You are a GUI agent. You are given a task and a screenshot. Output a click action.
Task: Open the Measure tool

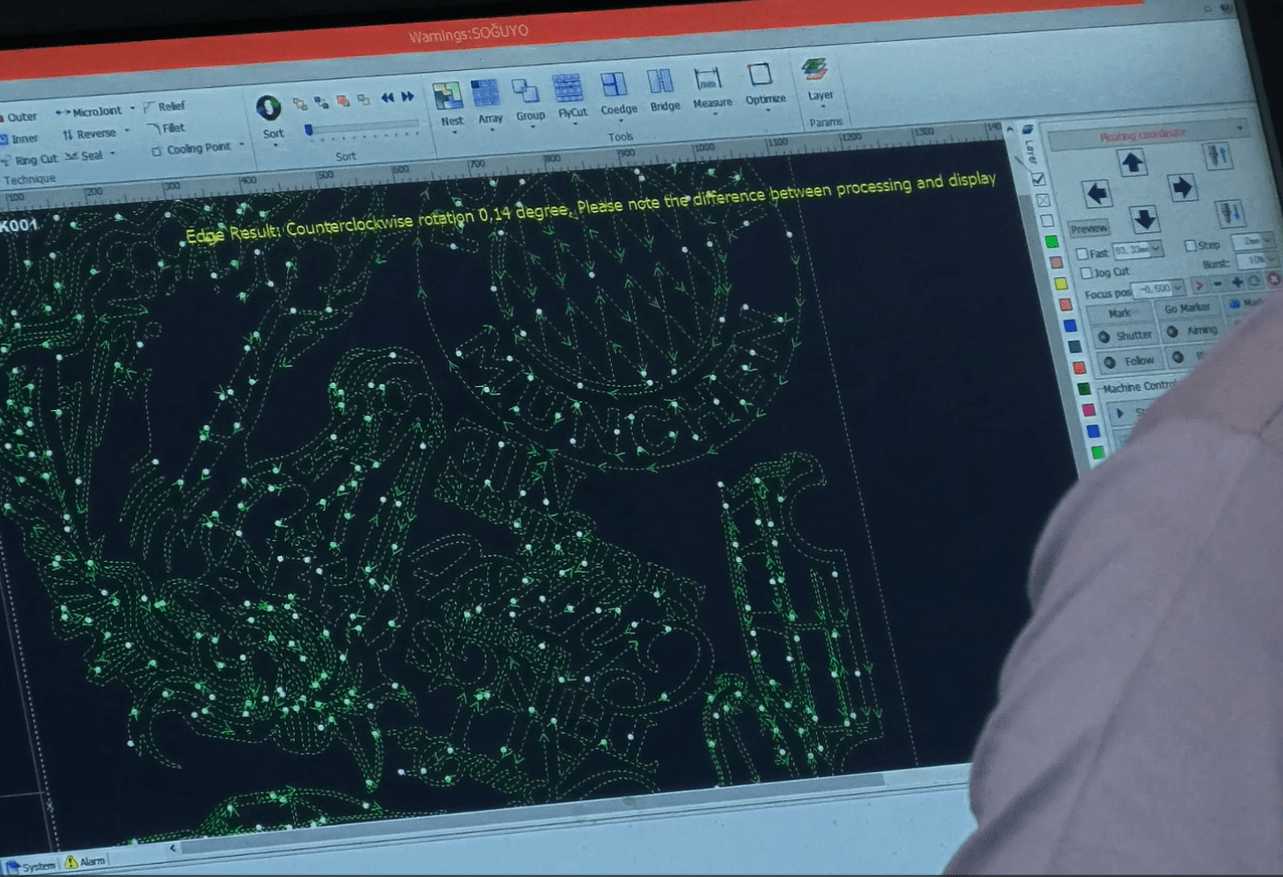(710, 85)
